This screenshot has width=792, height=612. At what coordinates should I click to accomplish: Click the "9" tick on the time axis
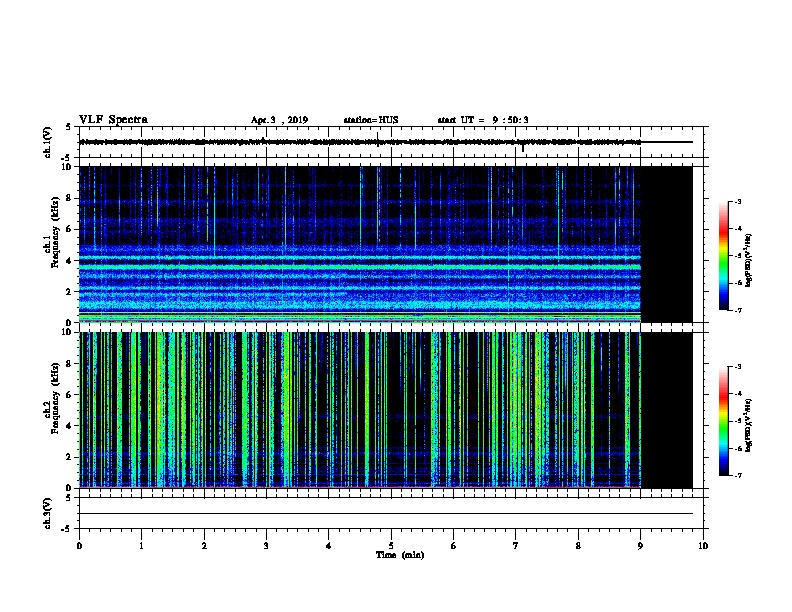click(x=640, y=546)
